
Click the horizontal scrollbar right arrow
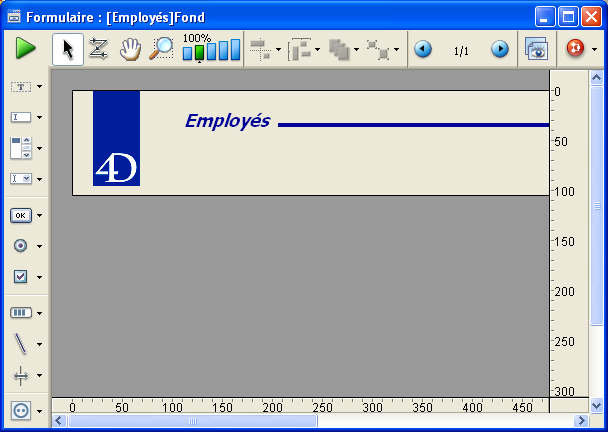point(580,421)
